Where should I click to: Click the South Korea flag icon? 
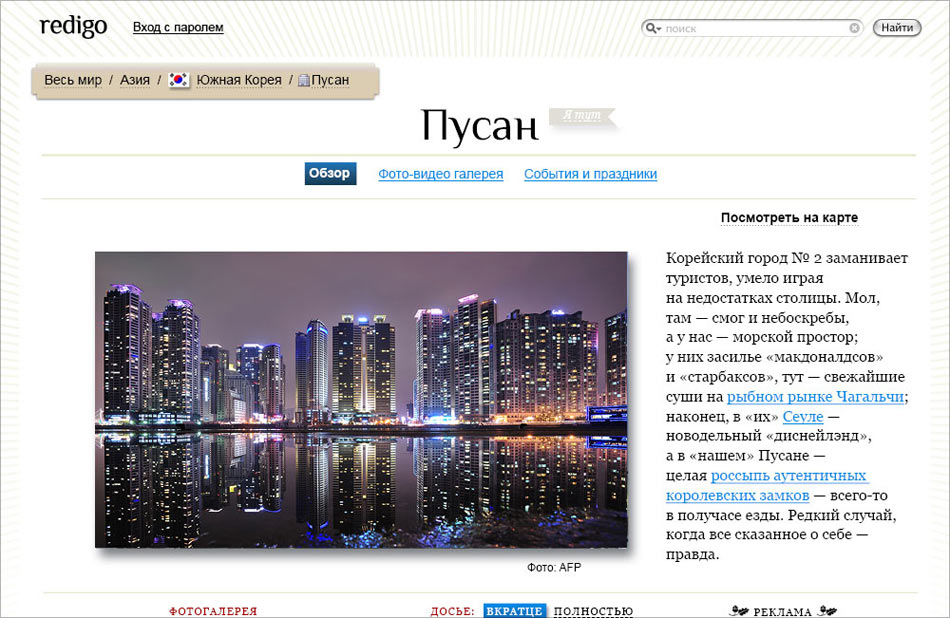point(179,80)
